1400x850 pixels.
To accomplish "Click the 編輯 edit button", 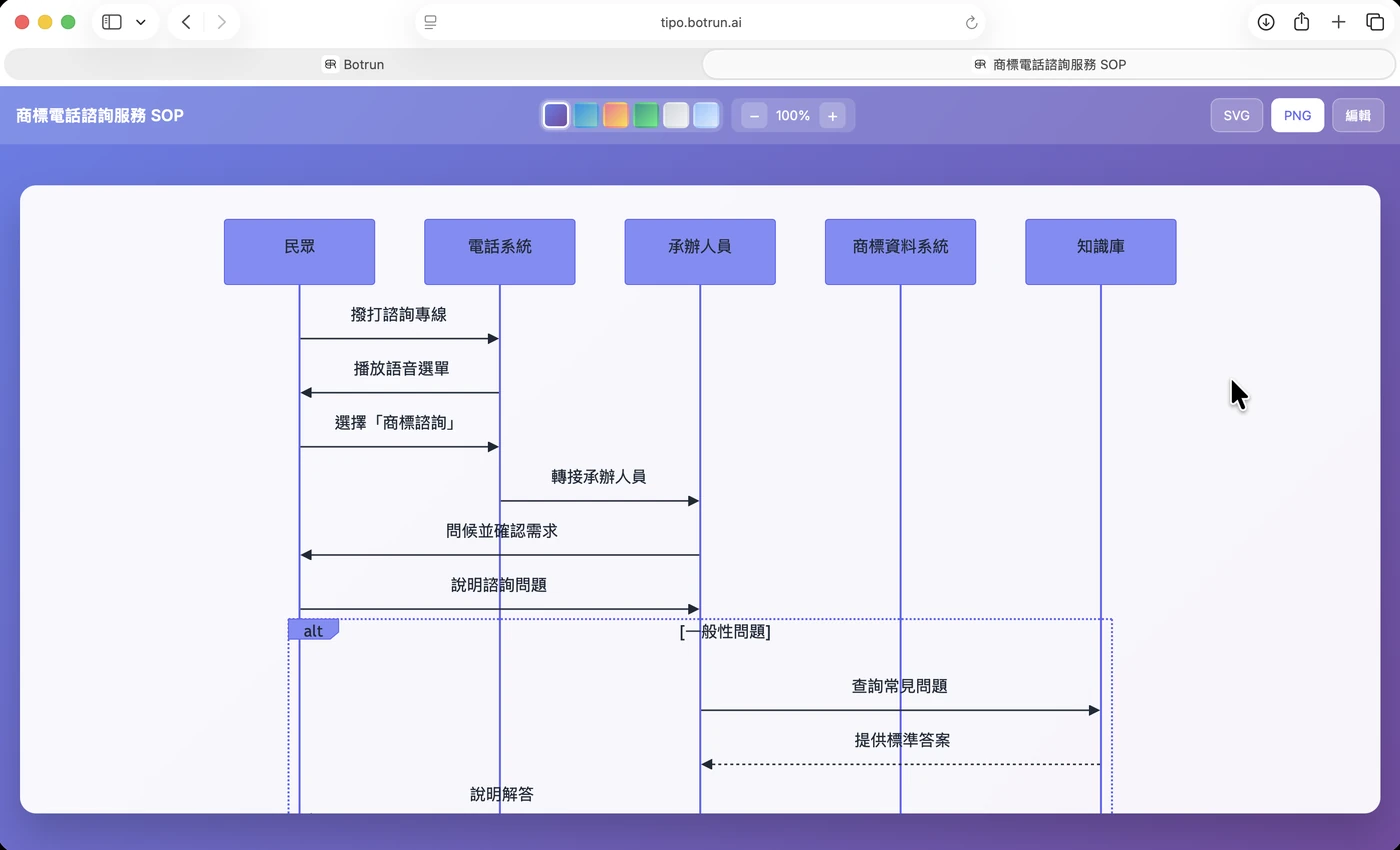I will coord(1358,115).
